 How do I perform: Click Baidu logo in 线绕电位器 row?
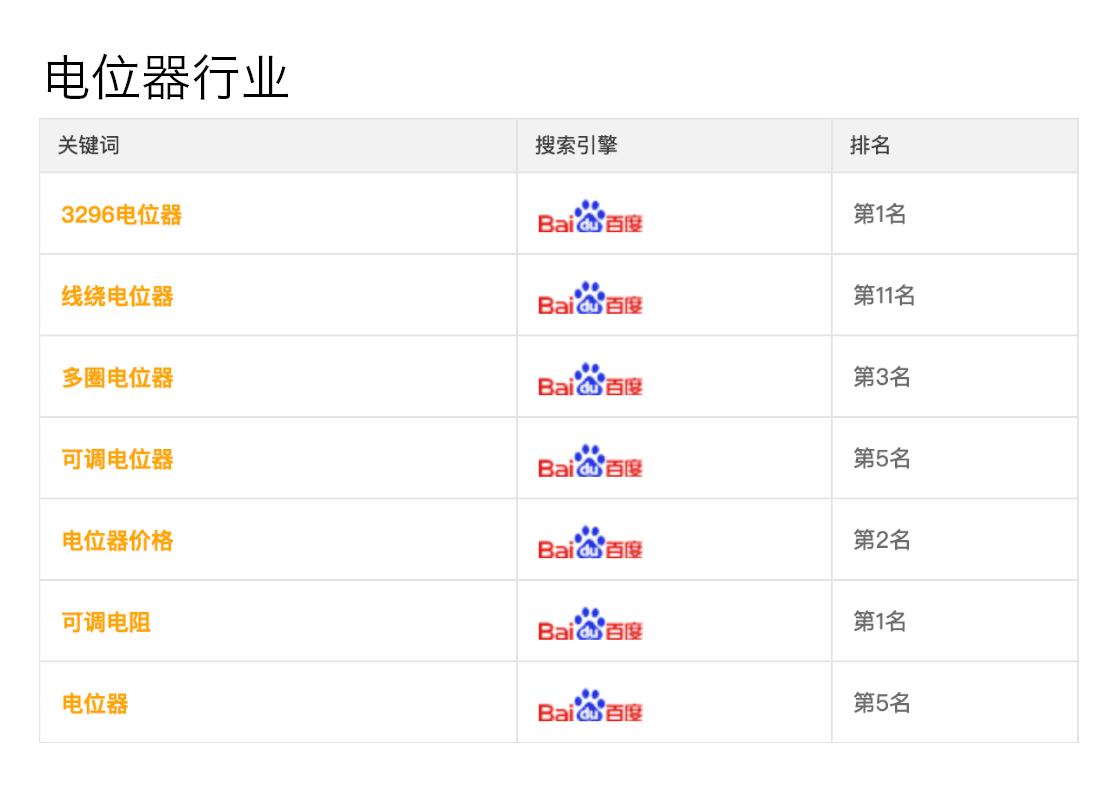[590, 298]
